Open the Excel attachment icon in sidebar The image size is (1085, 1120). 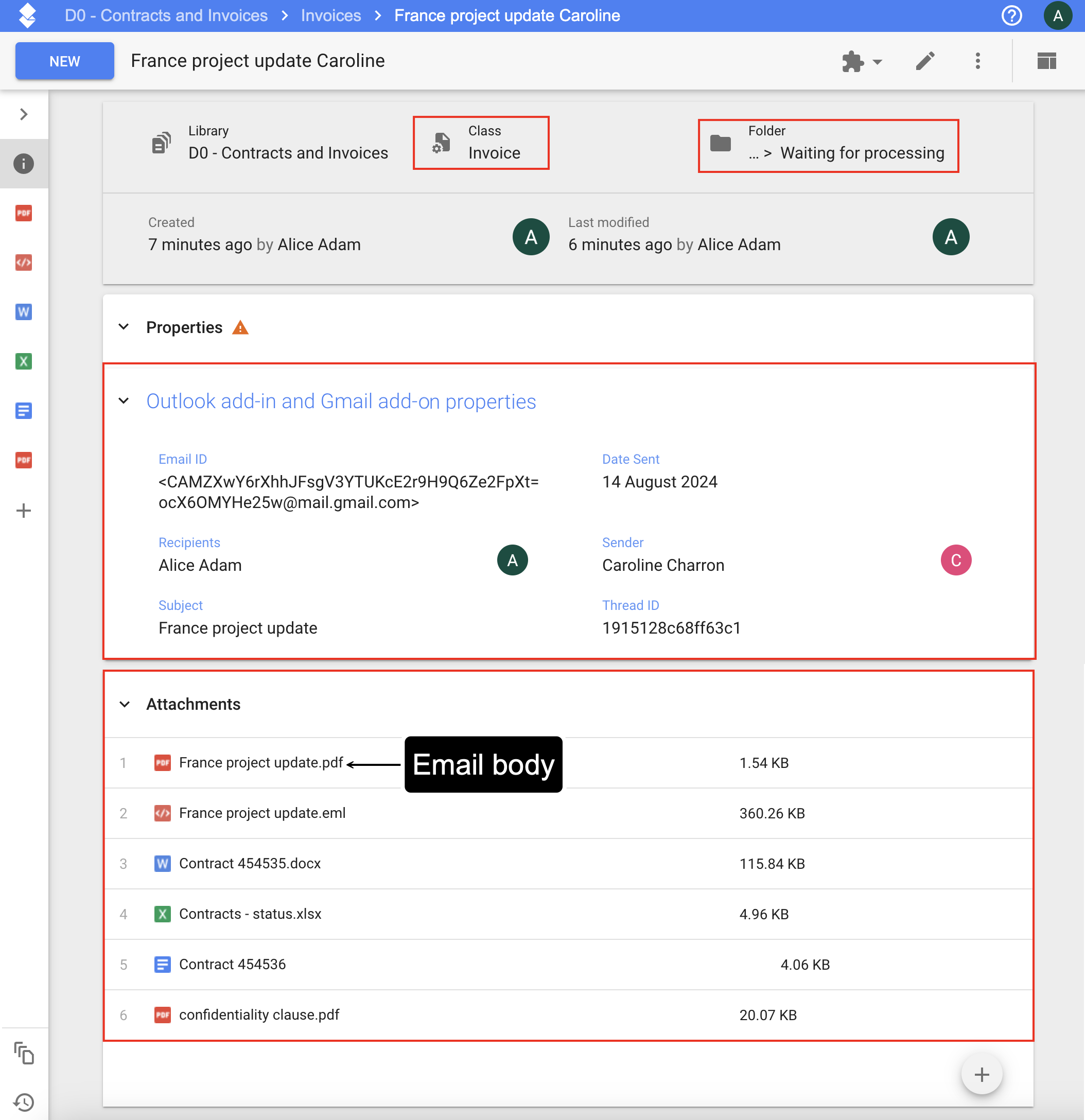point(24,361)
